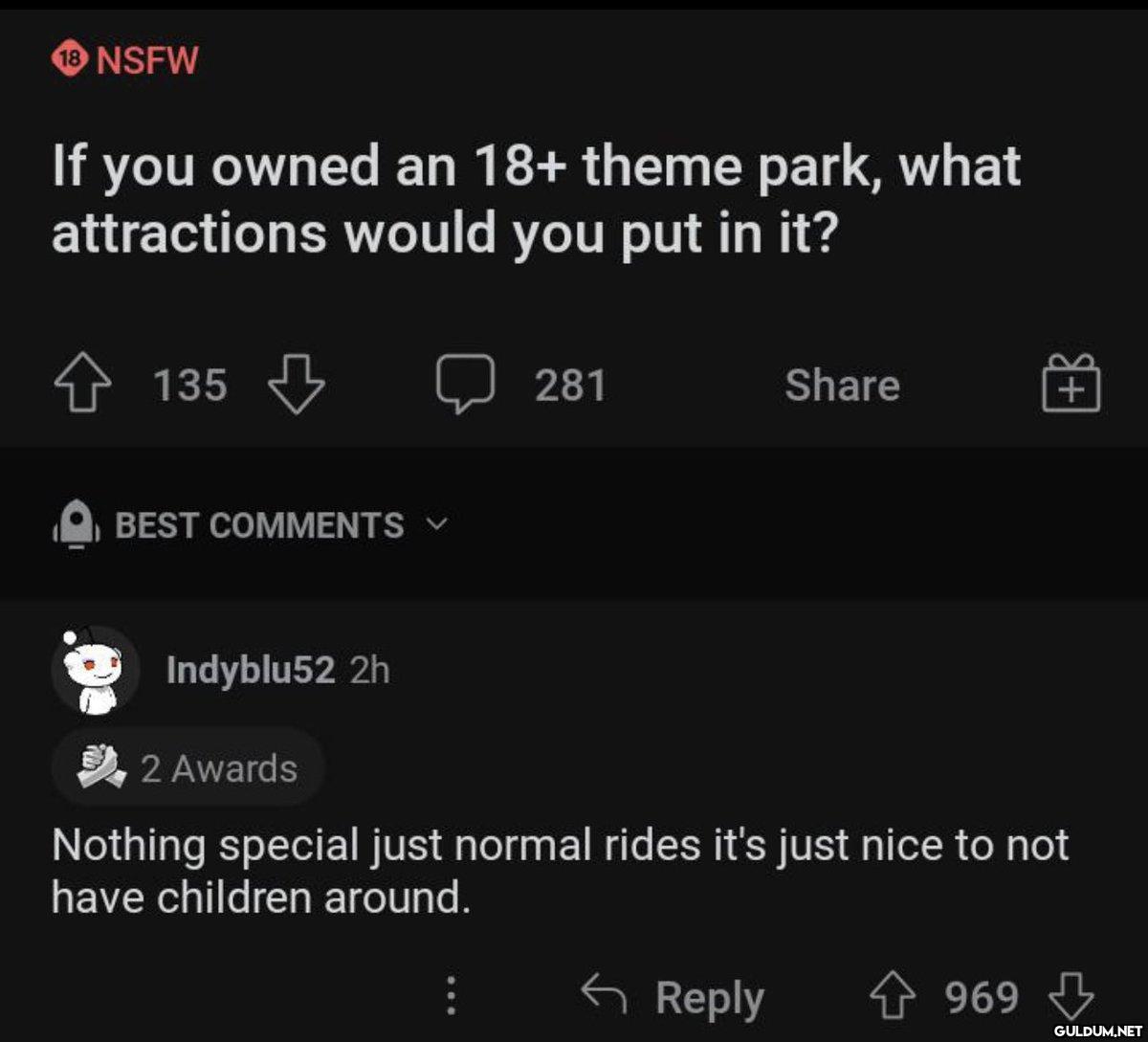1148x1042 pixels.
Task: Click the chevron next to Best Comments
Action: tap(435, 525)
